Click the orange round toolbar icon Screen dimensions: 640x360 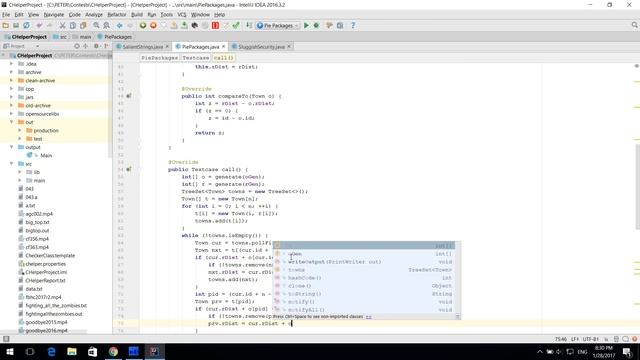tap(153, 25)
